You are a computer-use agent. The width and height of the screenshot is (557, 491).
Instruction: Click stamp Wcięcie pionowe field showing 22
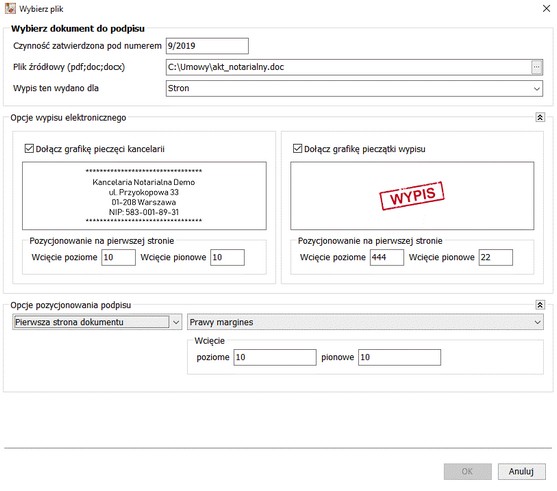click(496, 257)
